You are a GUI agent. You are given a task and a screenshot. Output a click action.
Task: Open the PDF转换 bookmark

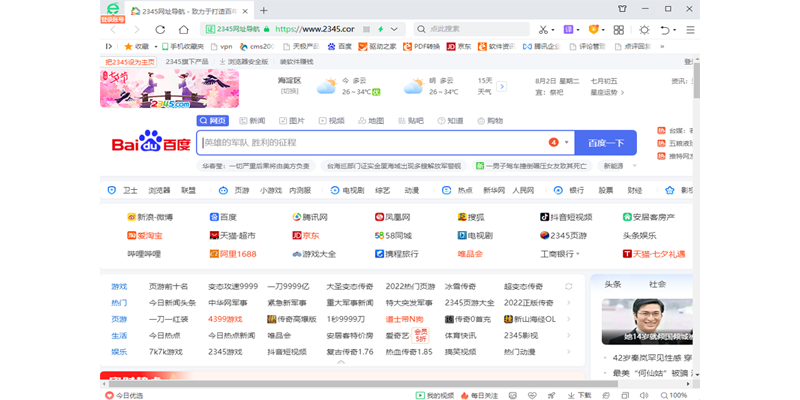421,46
